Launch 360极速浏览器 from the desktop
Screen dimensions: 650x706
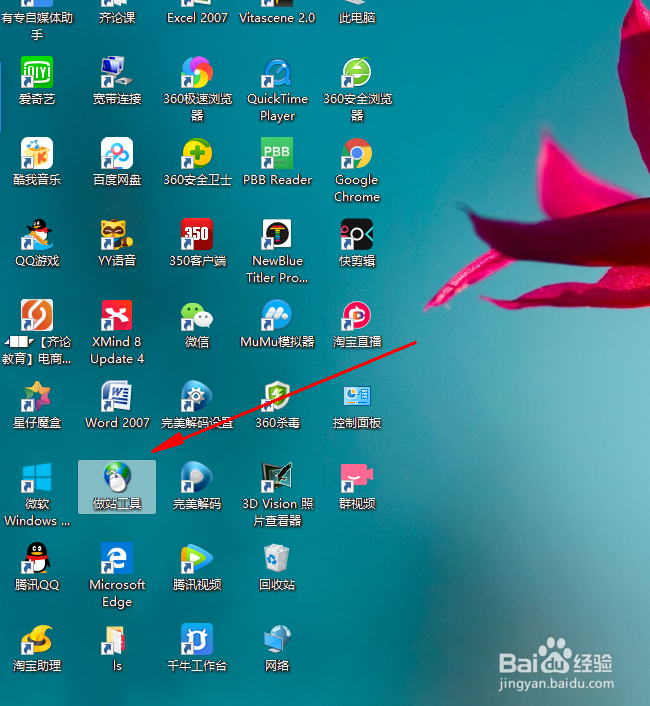(197, 72)
